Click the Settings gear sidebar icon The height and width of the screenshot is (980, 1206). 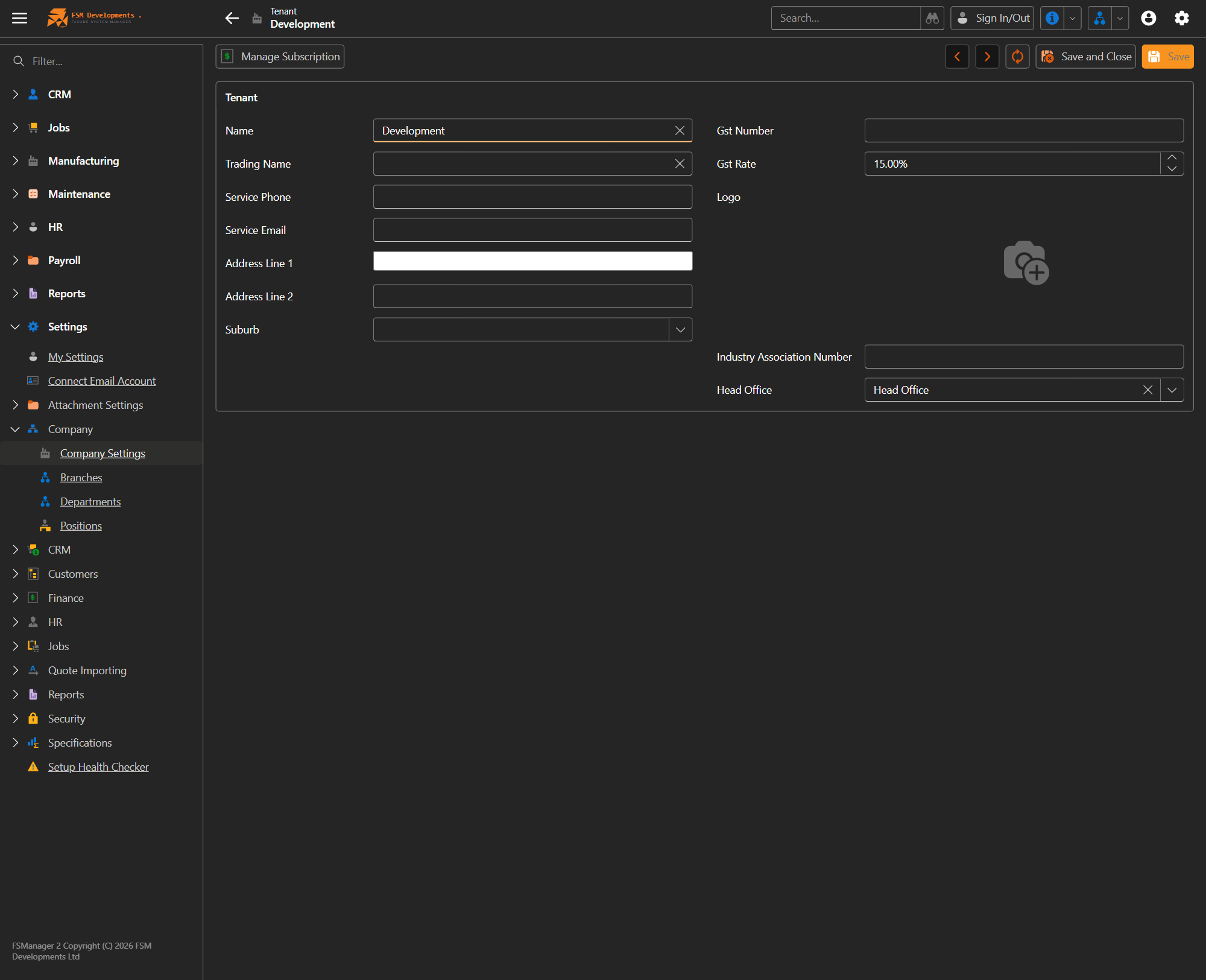pos(33,326)
